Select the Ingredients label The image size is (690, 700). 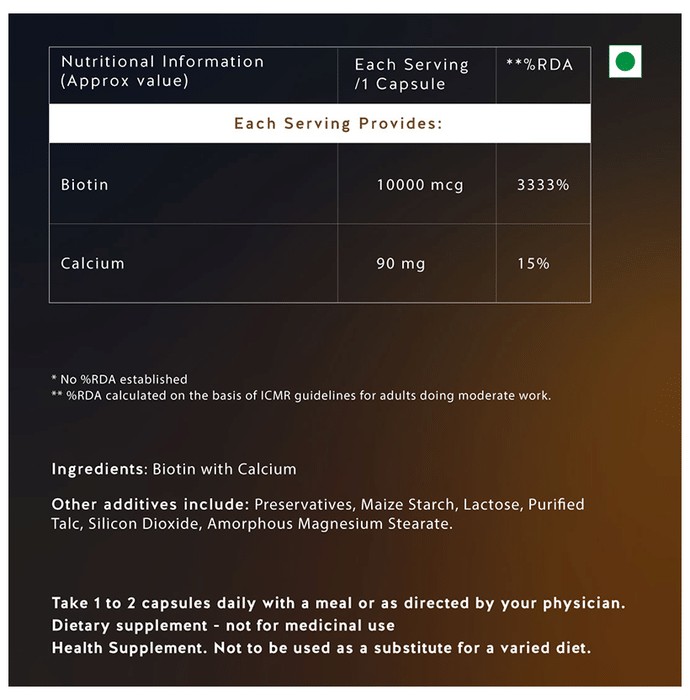[x=99, y=469]
